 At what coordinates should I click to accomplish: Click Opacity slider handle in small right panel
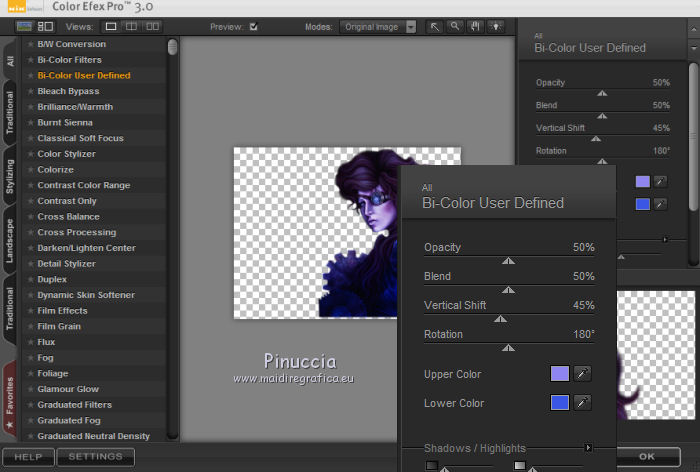pos(602,93)
